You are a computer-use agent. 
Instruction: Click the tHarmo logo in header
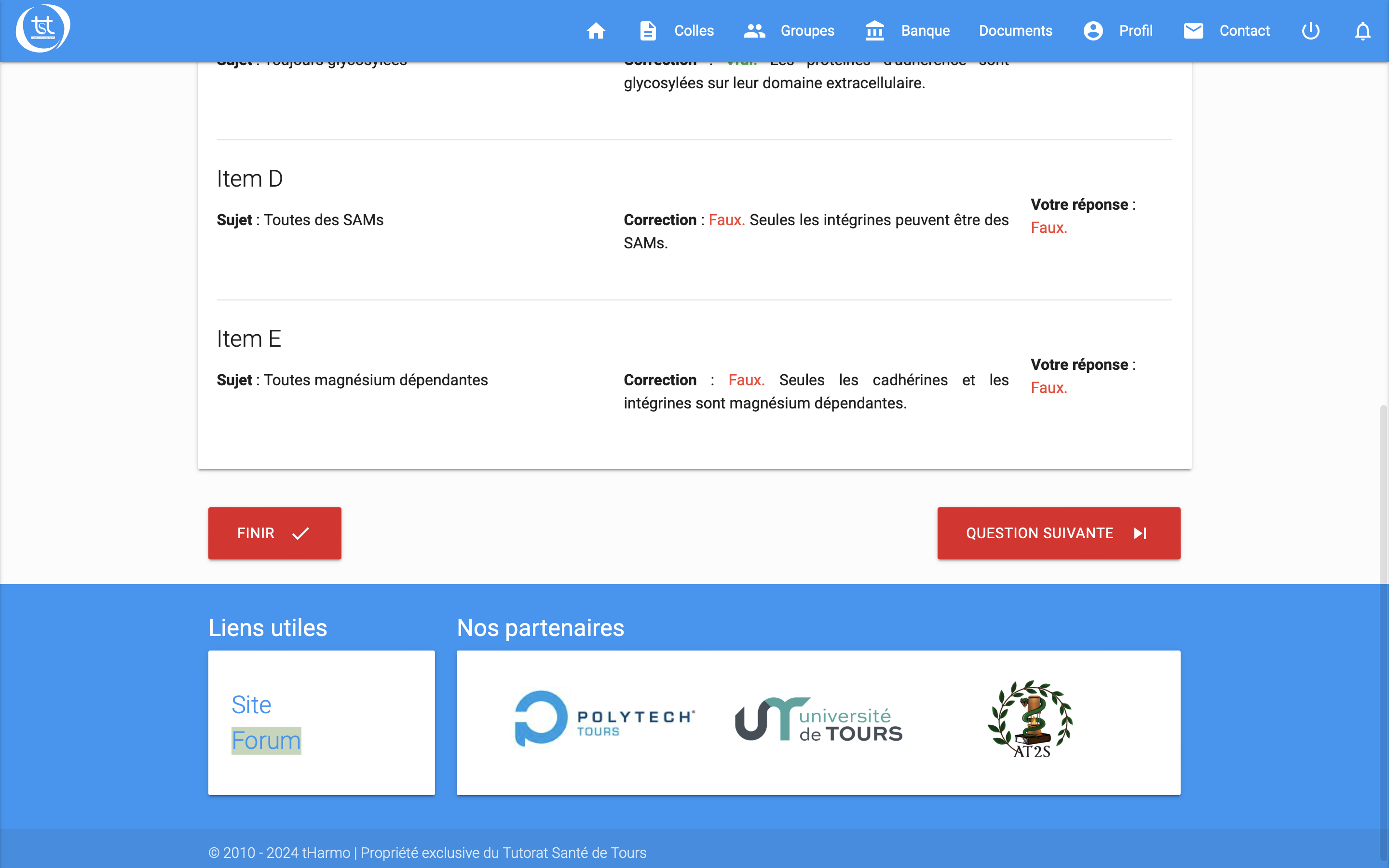pyautogui.click(x=43, y=29)
